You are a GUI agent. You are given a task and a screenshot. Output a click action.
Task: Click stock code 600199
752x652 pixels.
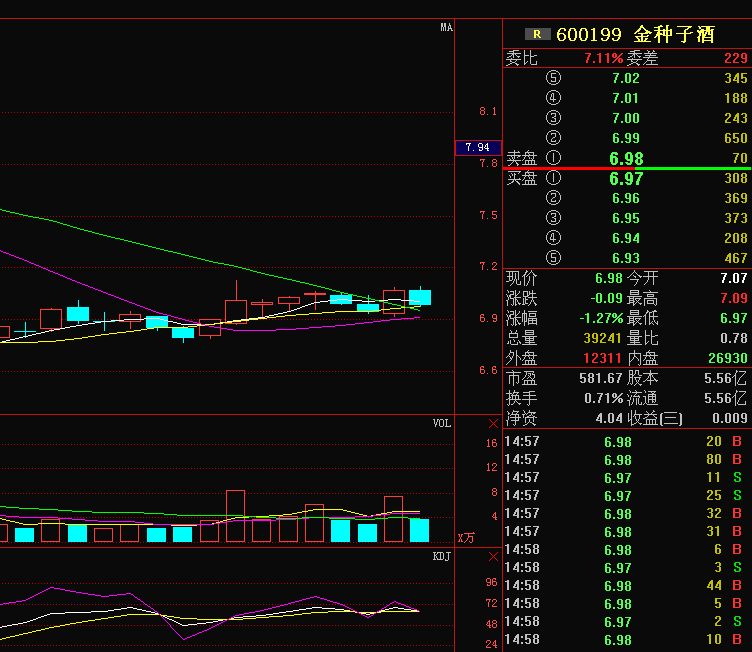588,35
